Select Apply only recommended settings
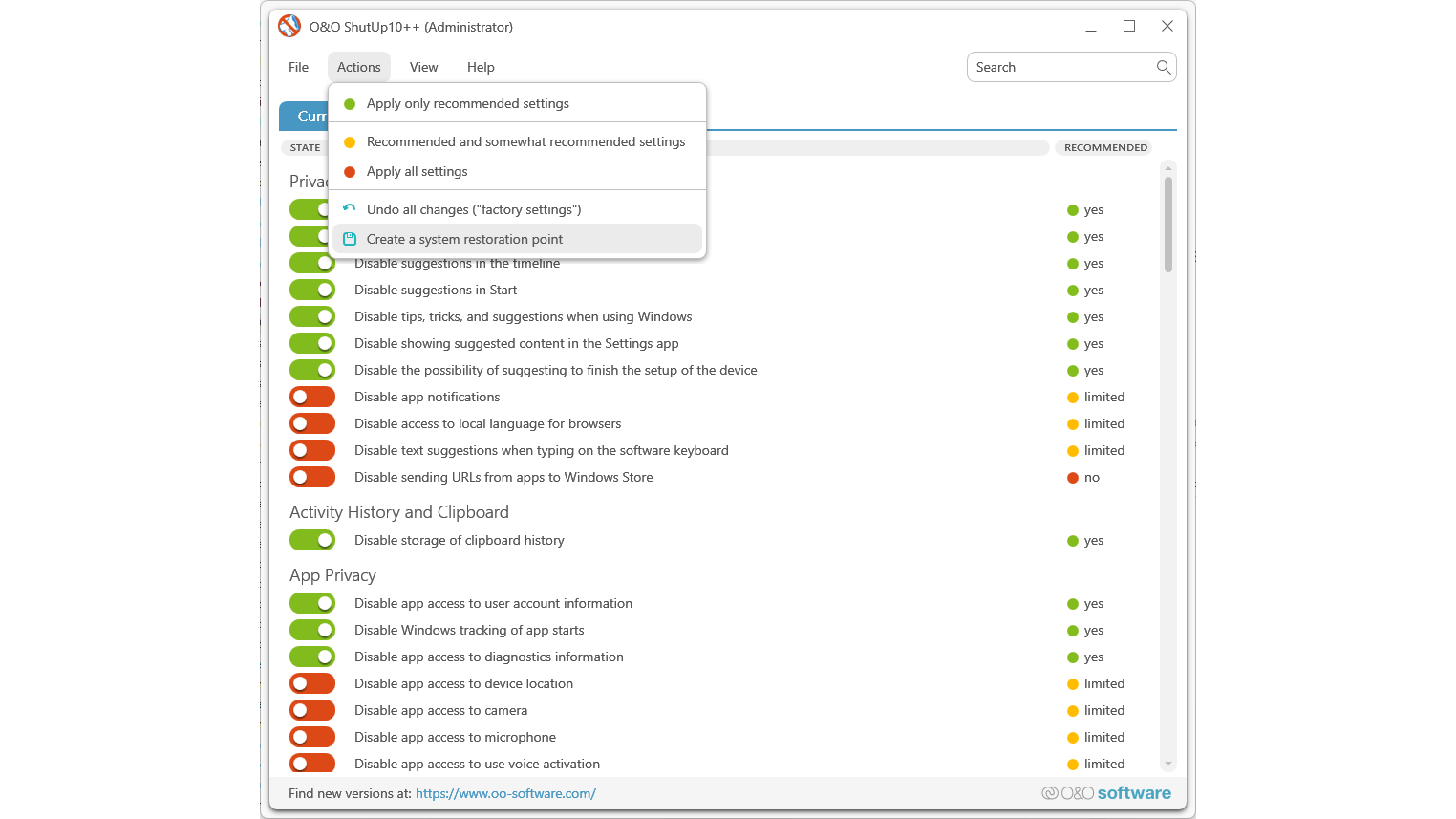The image size is (1456, 819). [x=468, y=104]
